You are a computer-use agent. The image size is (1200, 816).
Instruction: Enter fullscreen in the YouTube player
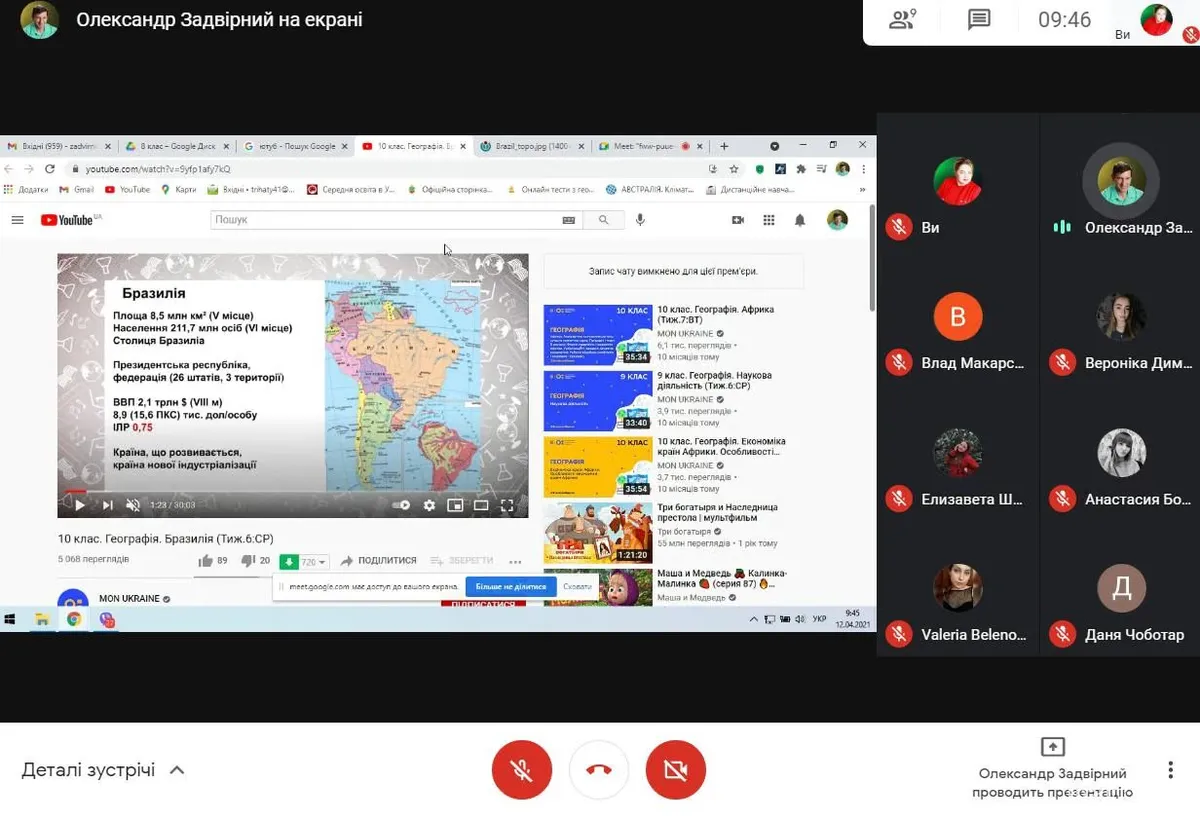[x=507, y=505]
